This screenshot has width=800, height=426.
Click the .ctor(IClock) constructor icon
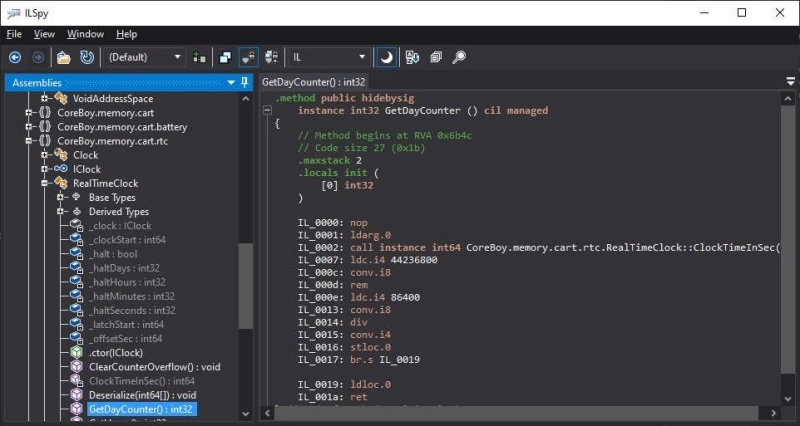(x=77, y=353)
